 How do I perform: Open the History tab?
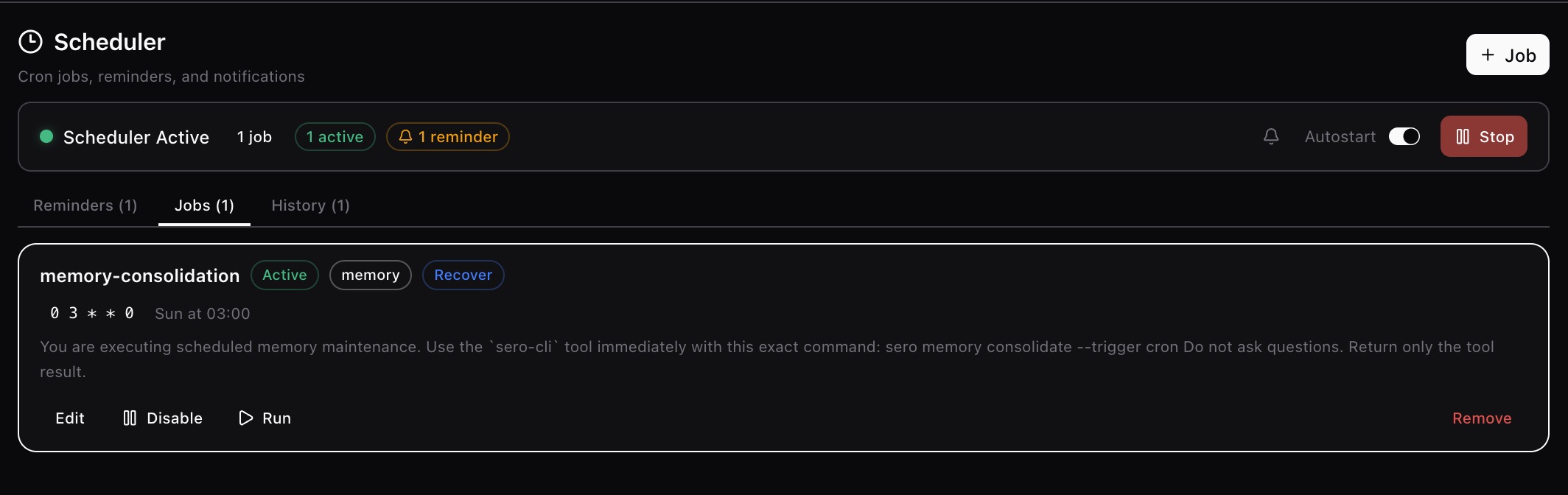310,206
